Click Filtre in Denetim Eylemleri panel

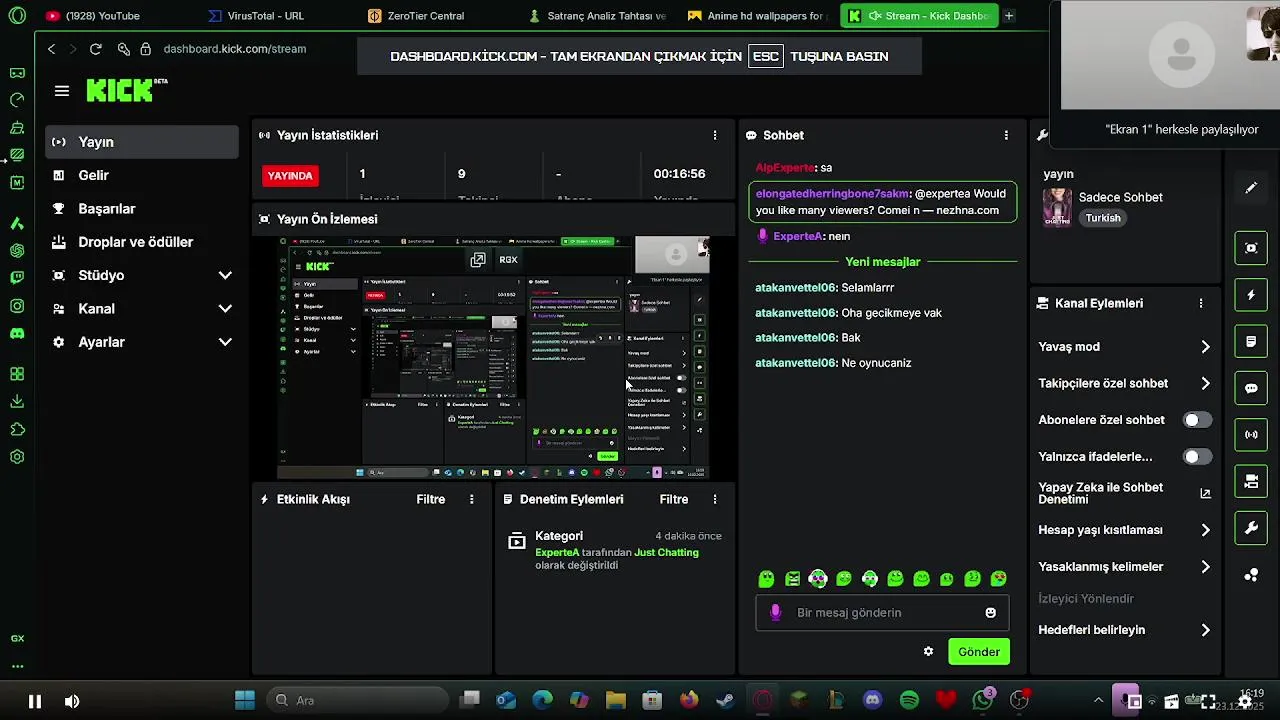(x=674, y=499)
